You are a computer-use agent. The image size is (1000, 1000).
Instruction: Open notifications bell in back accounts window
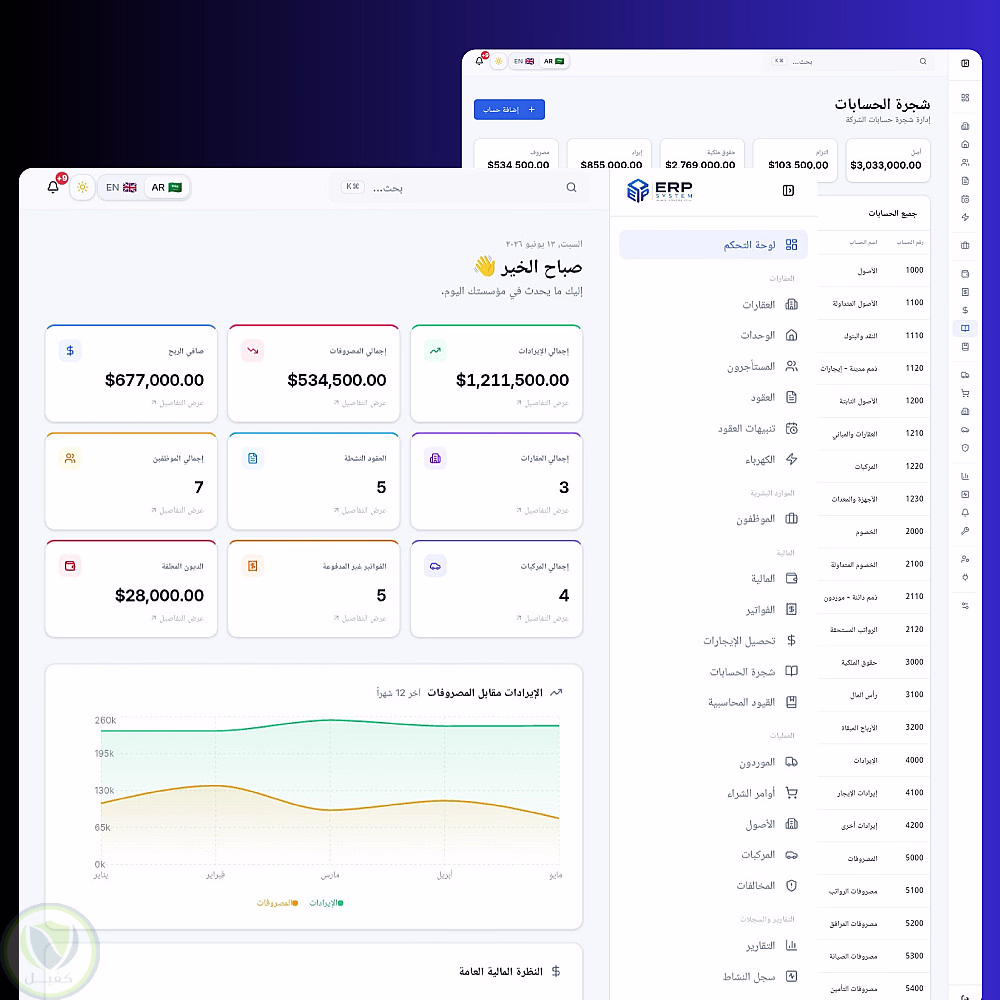(480, 61)
